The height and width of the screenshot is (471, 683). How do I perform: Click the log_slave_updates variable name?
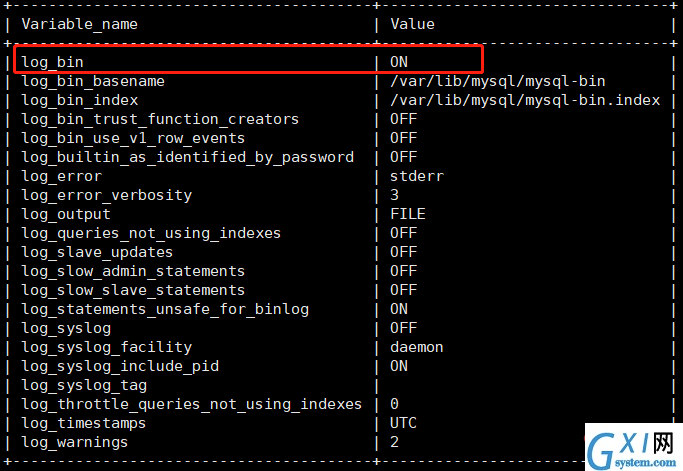coord(97,253)
